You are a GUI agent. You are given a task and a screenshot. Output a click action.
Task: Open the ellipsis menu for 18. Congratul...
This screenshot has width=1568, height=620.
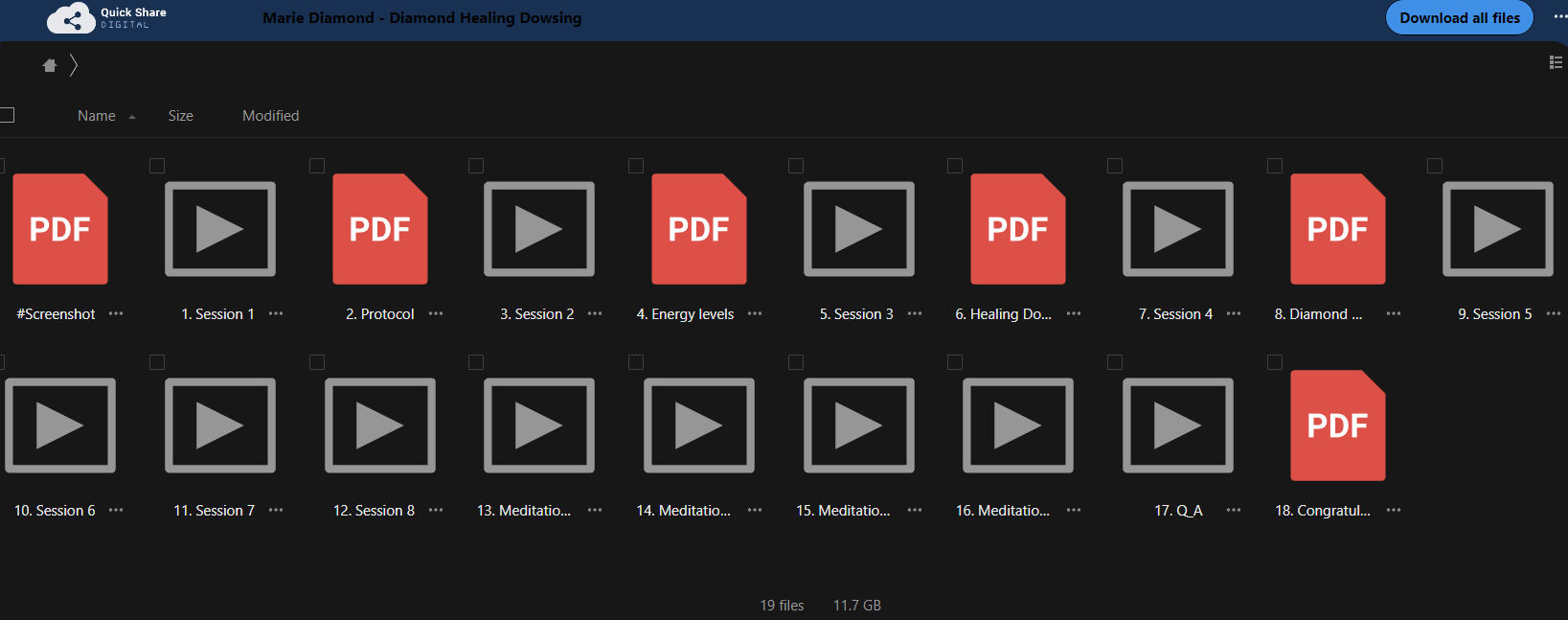pyautogui.click(x=1394, y=510)
